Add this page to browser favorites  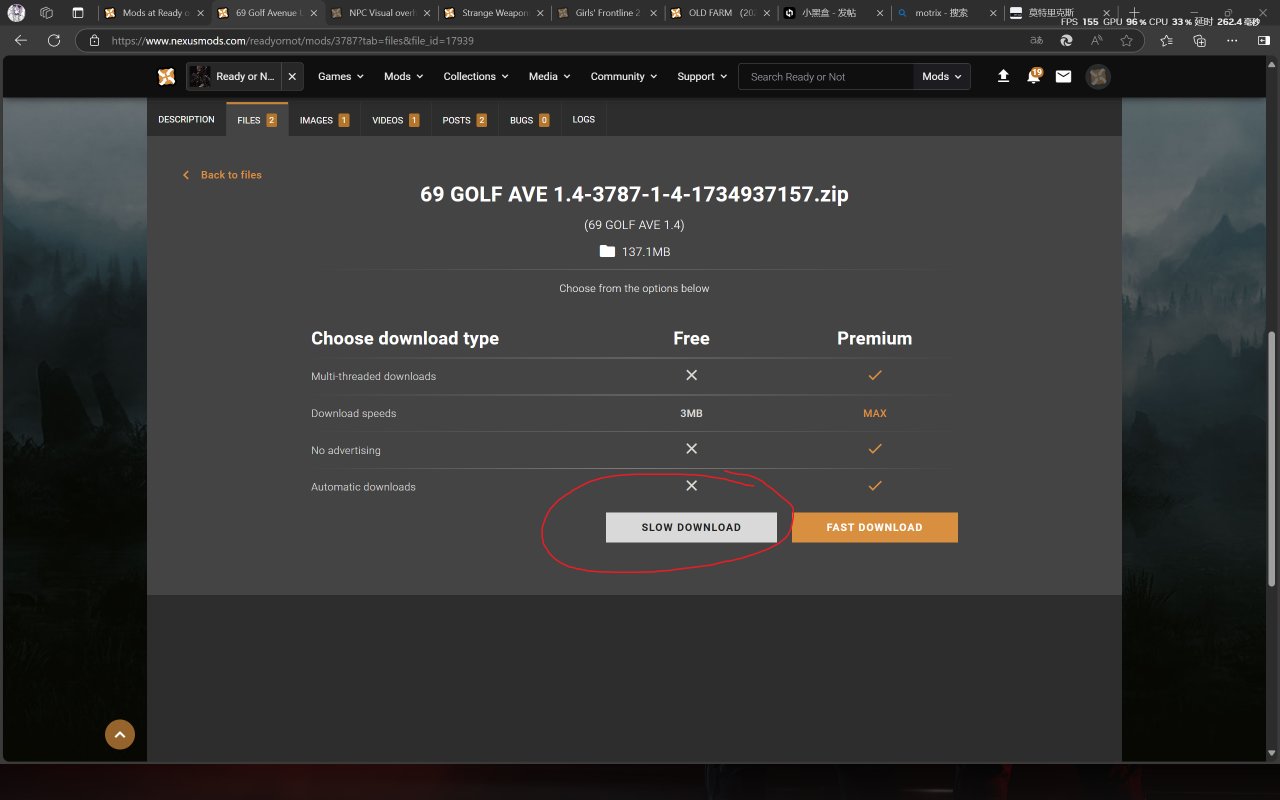[1127, 41]
